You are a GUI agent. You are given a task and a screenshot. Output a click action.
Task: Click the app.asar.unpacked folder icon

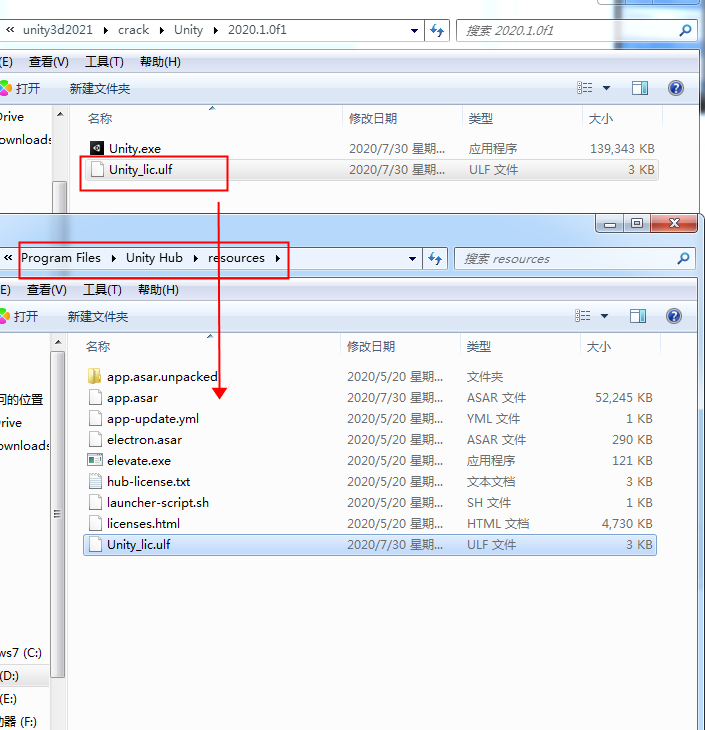94,377
